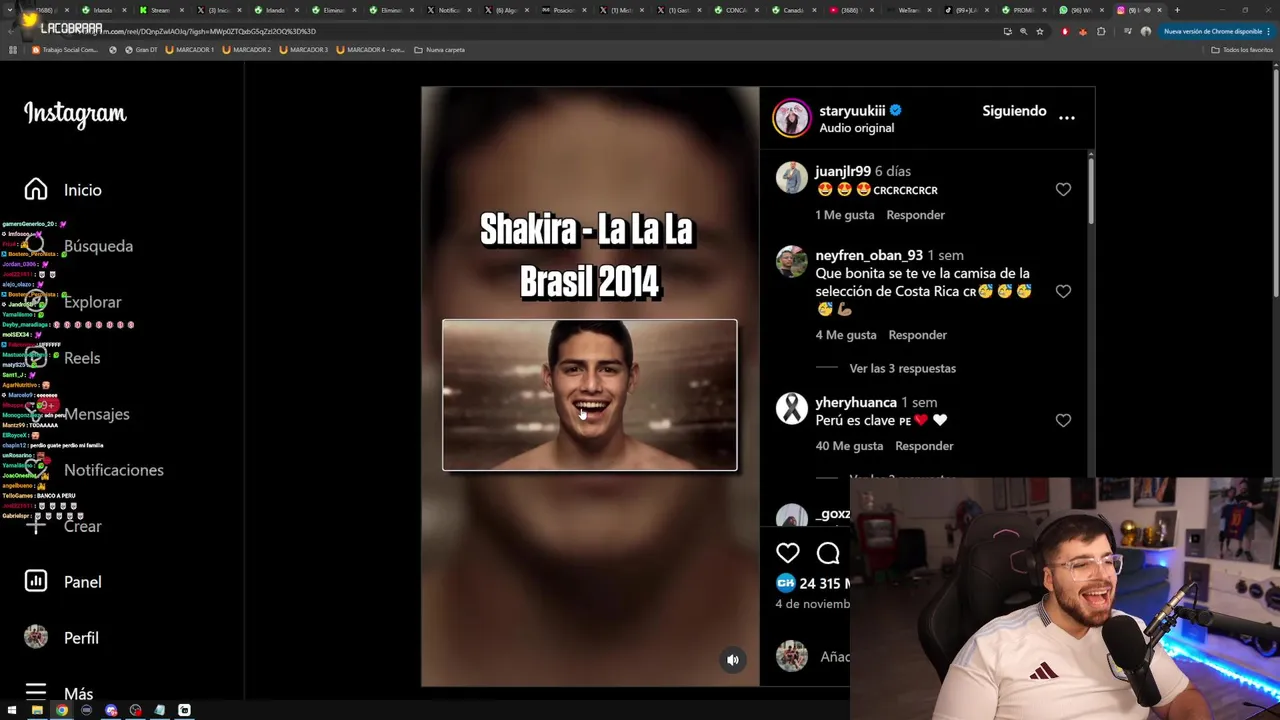
Task: Open the post's three-dot options menu
Action: [x=1067, y=117]
